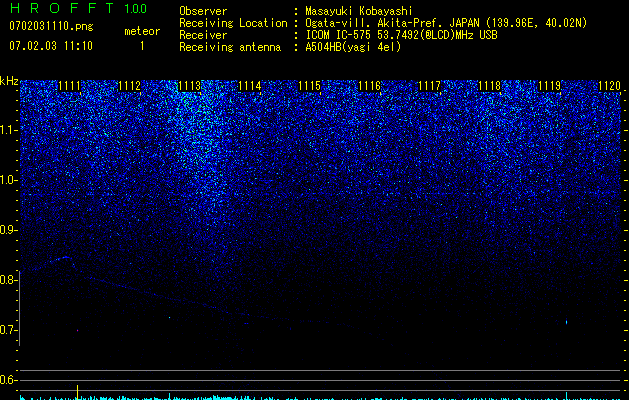629x400 pixels.
Task: Click the 'Receiving Location' label
Action: (x=233, y=23)
